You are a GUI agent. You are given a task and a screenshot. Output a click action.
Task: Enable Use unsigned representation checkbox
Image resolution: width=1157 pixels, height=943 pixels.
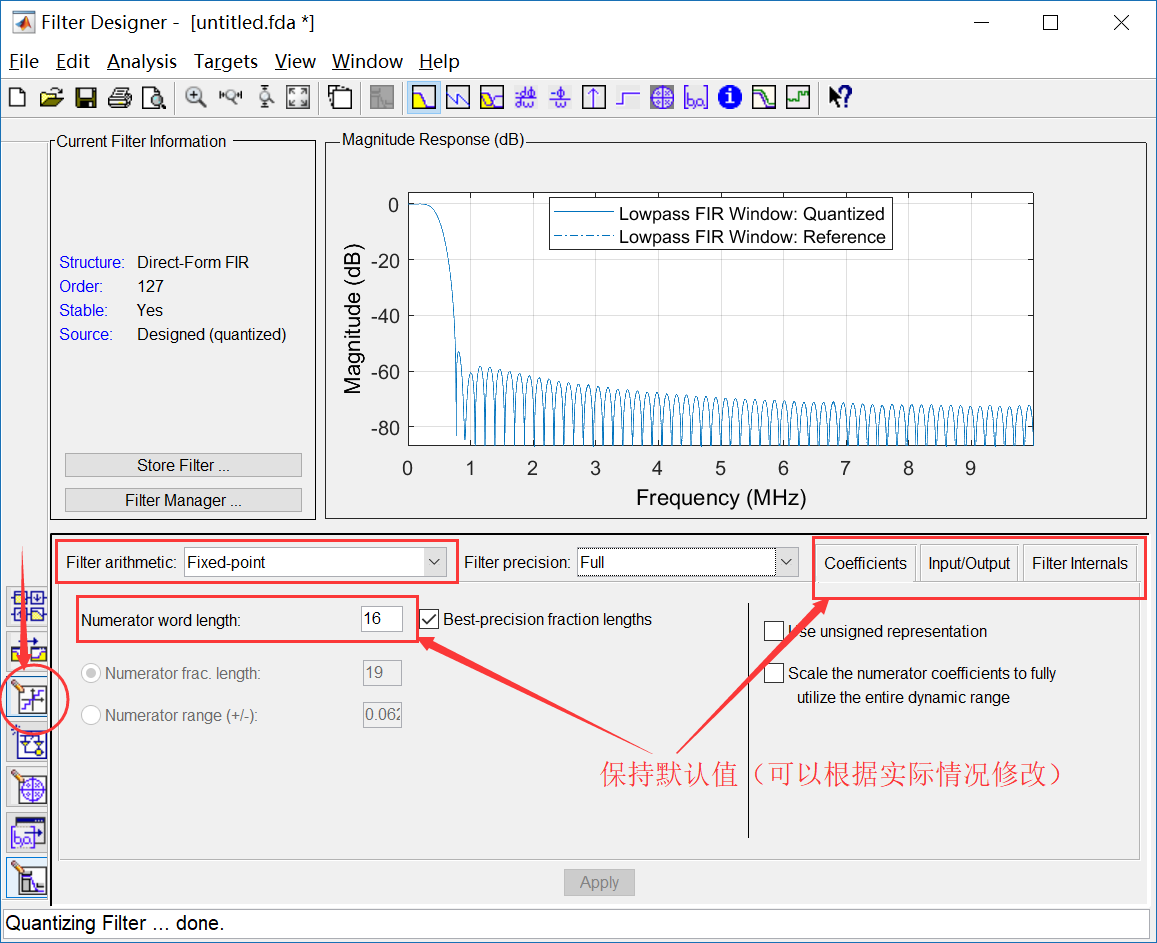click(x=774, y=631)
